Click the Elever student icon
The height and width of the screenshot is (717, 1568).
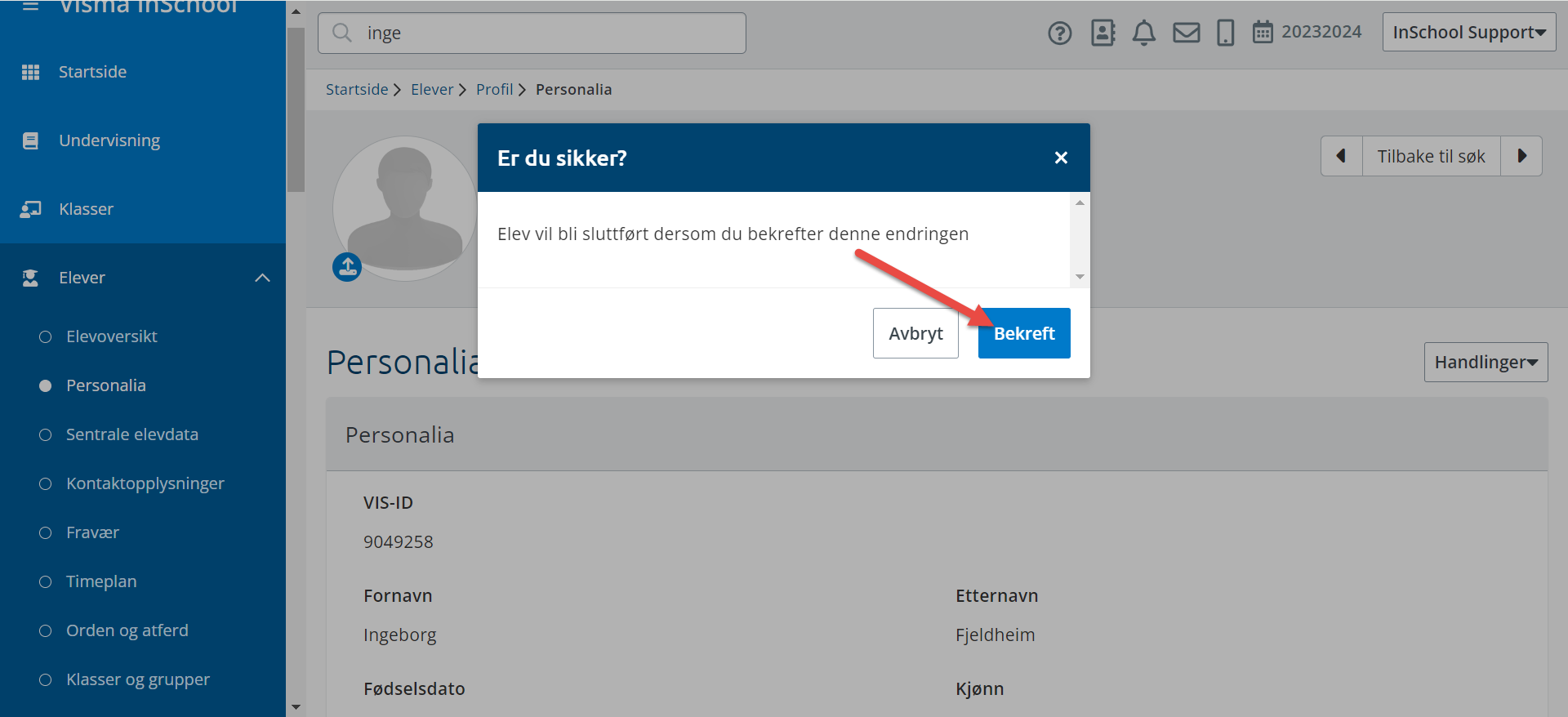click(30, 278)
